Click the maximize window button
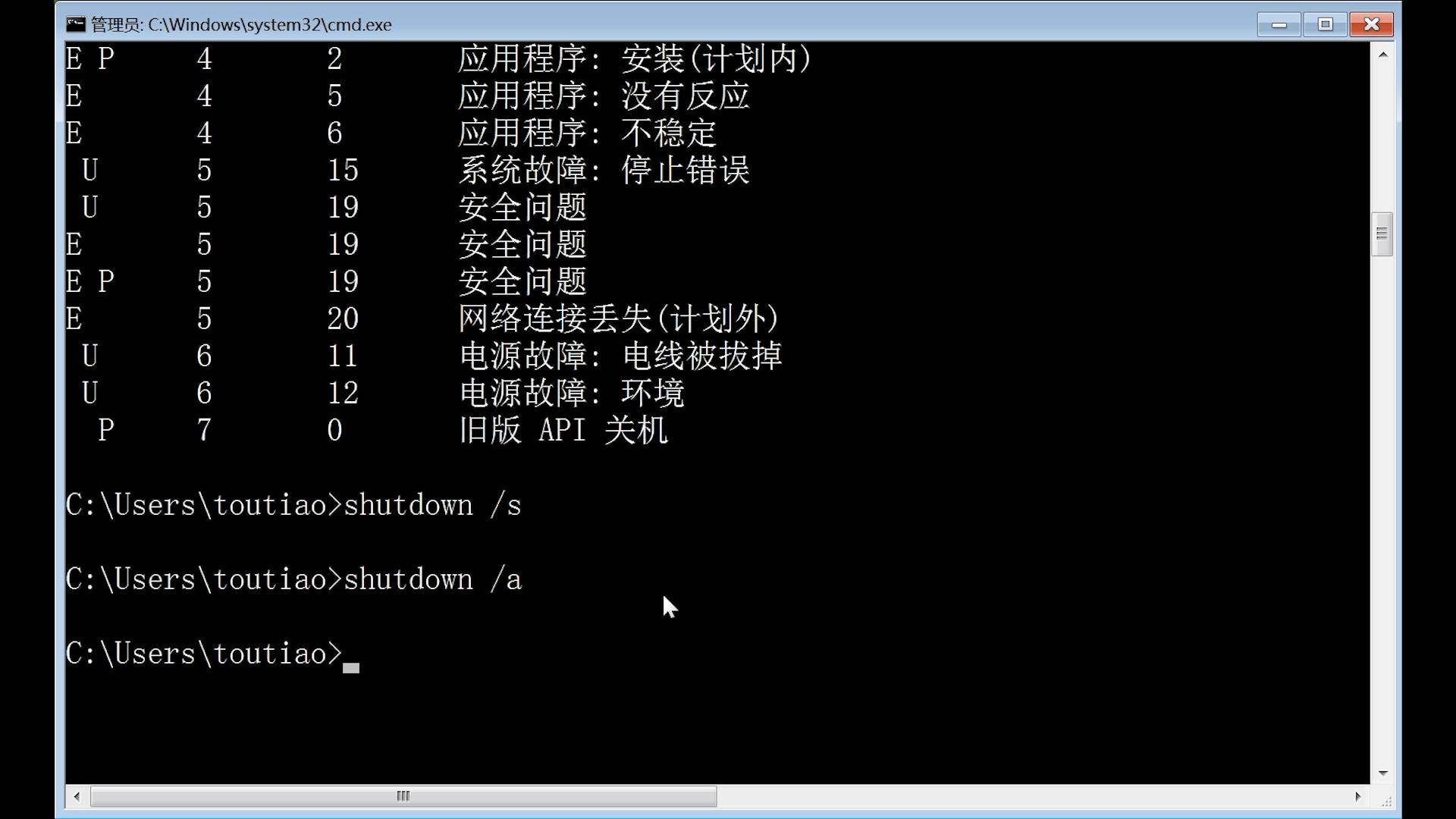The height and width of the screenshot is (819, 1456). 1325,24
